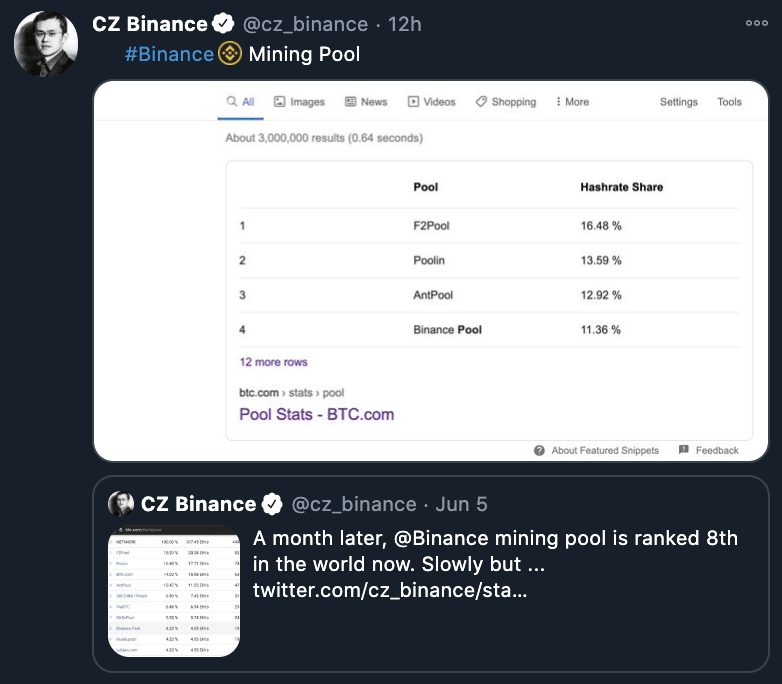
Task: Open the three-dot tweet options menu
Action: [757, 23]
